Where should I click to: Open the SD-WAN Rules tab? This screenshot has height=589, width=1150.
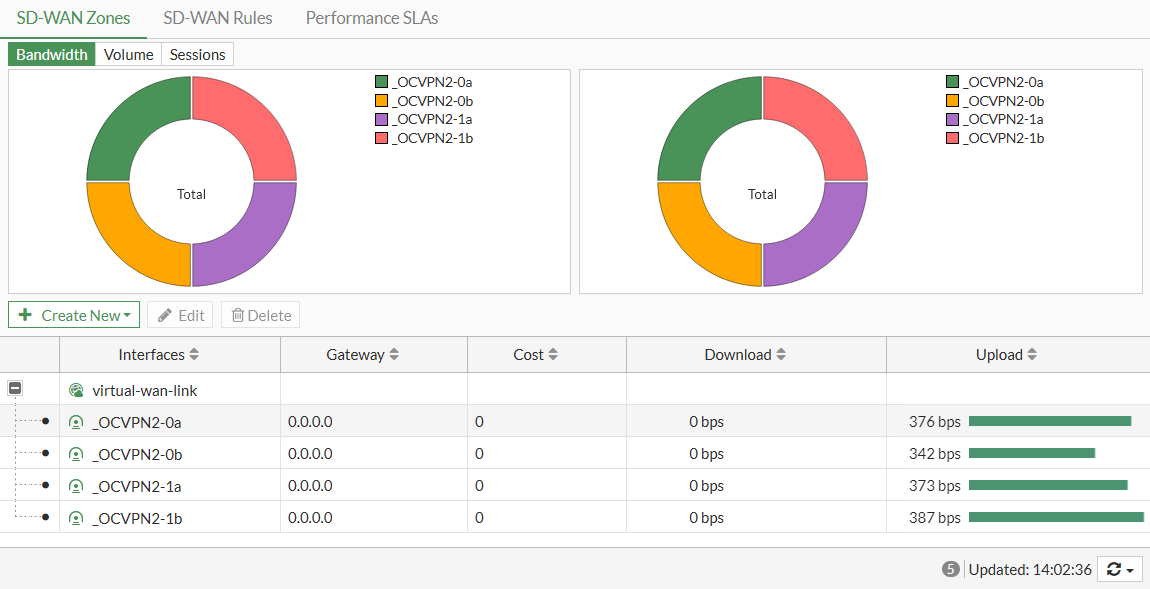(x=218, y=18)
